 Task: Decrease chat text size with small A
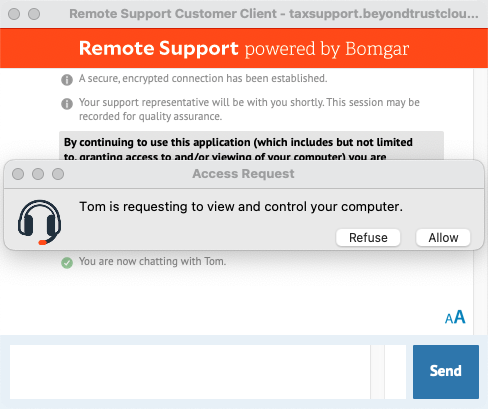[449, 319]
